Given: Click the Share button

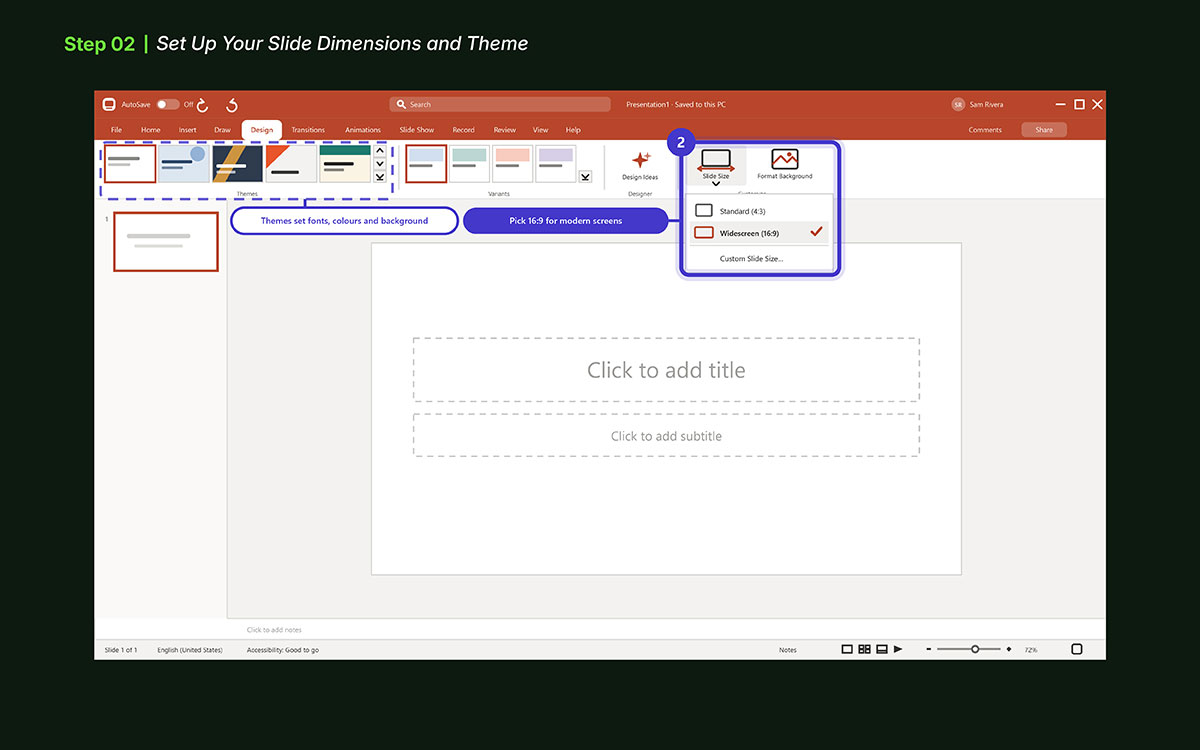Looking at the screenshot, I should 1044,130.
